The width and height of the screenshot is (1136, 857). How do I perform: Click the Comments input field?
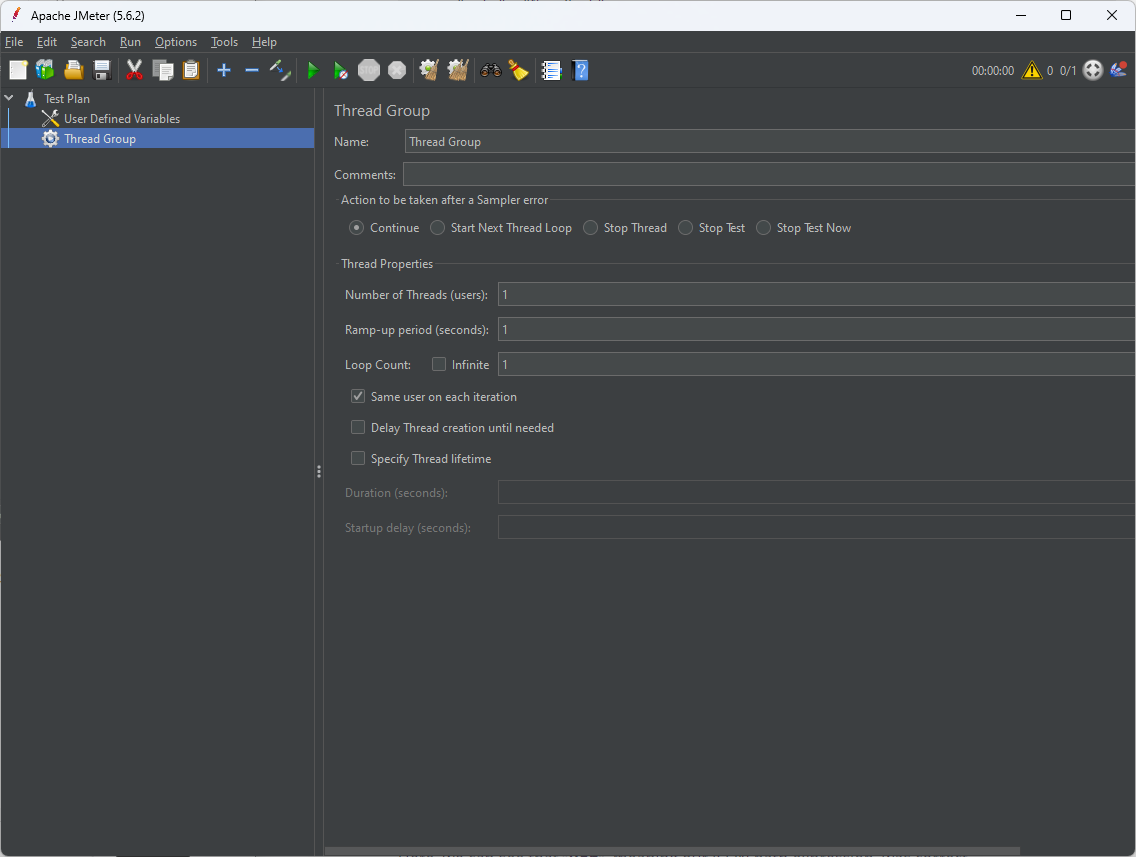coord(769,175)
